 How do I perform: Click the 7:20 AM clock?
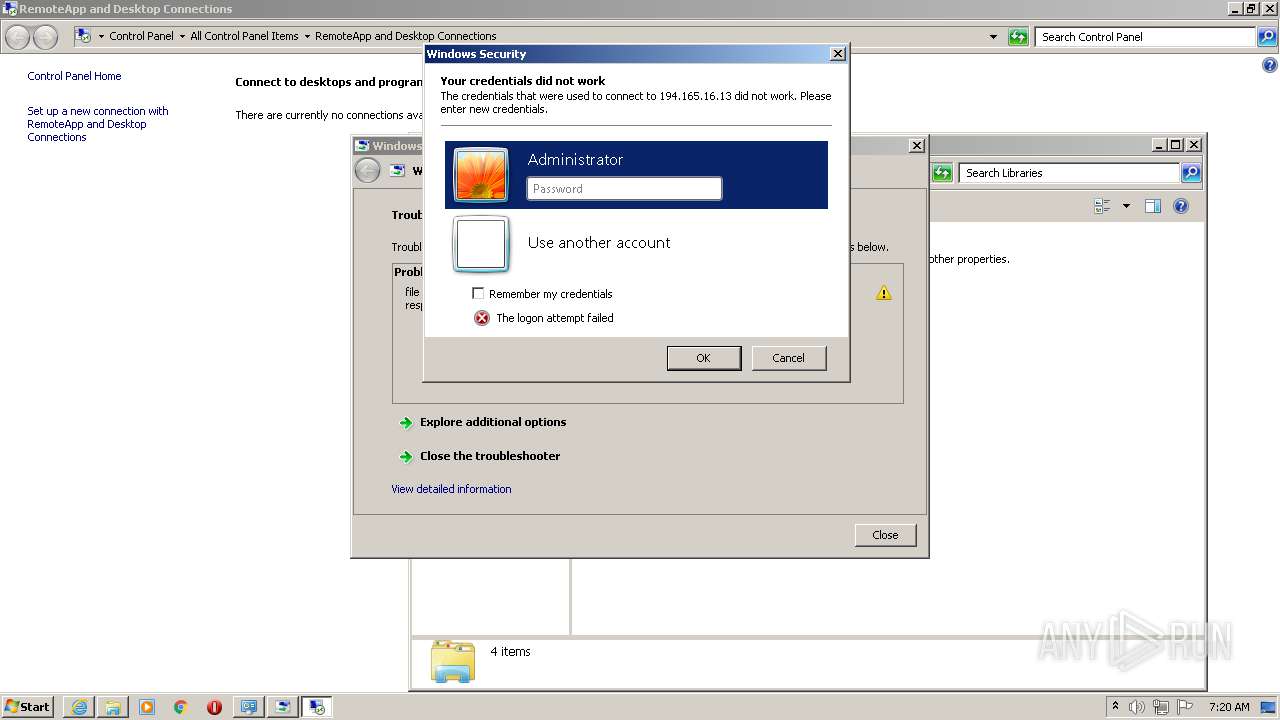pyautogui.click(x=1229, y=707)
